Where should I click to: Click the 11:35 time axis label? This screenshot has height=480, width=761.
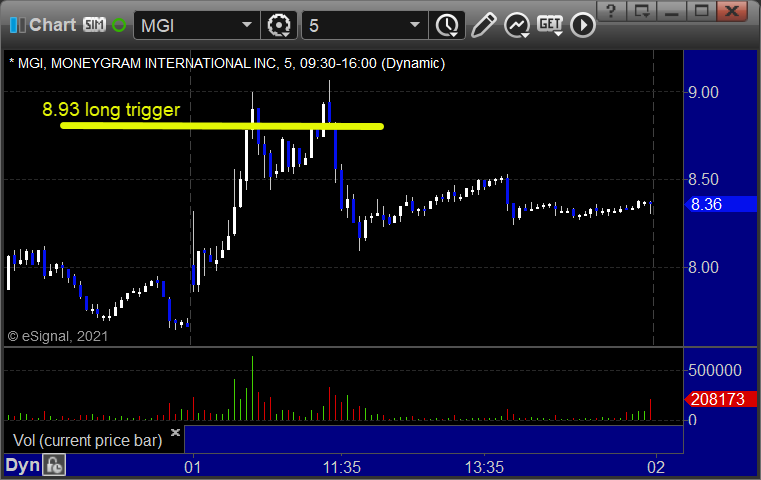point(342,467)
